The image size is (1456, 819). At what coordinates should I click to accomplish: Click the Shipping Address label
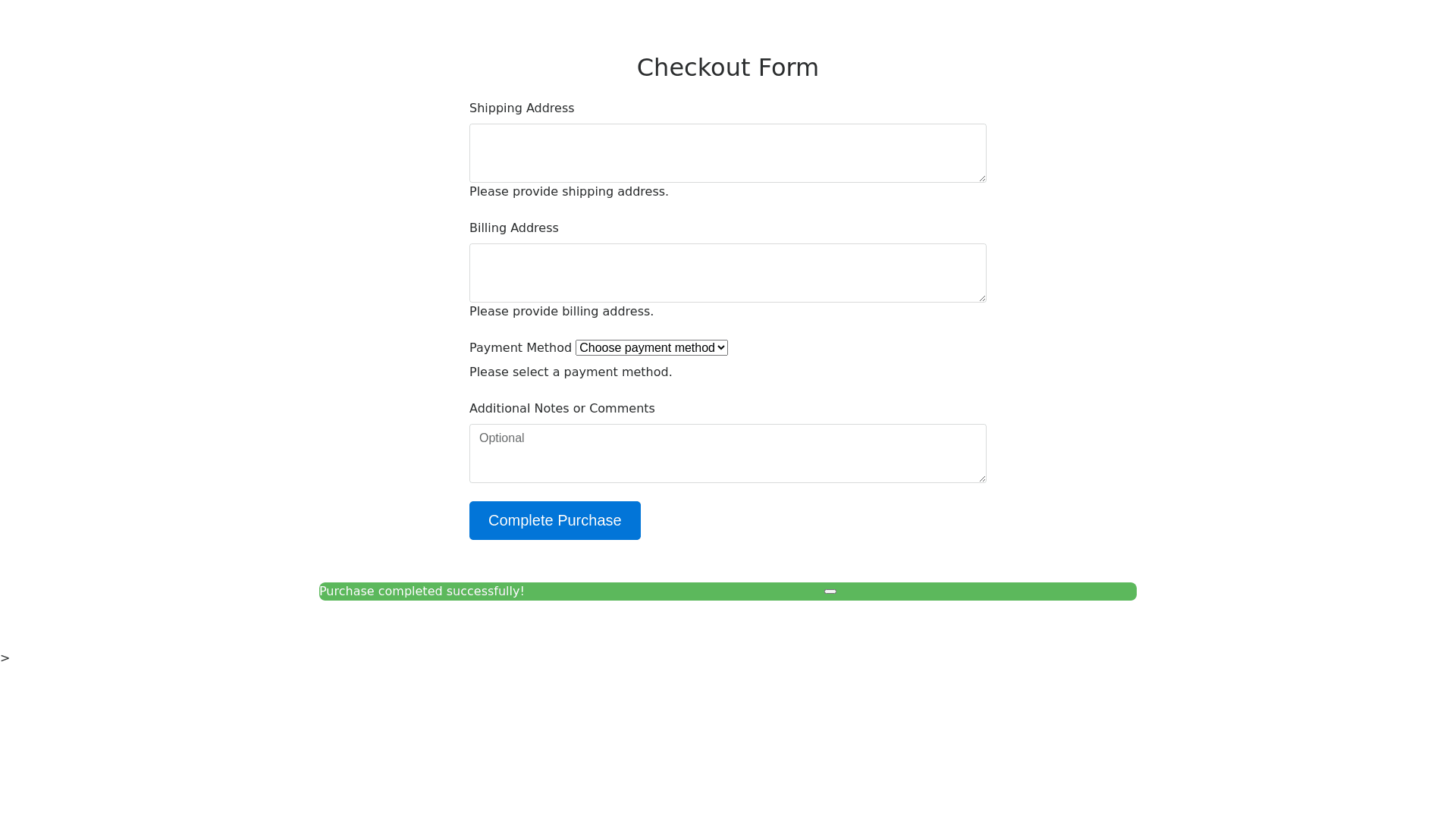click(x=522, y=108)
